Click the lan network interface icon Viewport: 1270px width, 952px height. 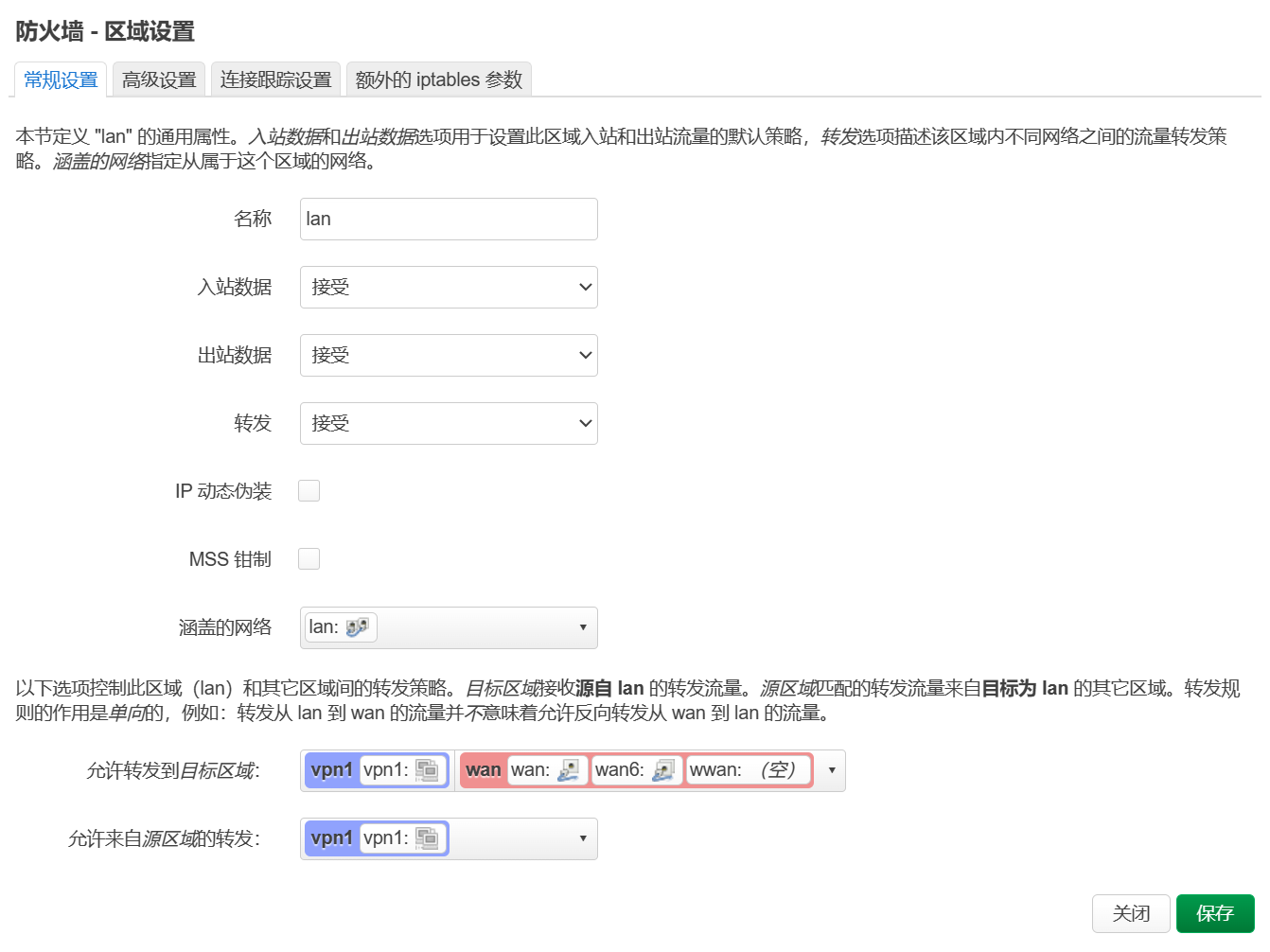357,627
